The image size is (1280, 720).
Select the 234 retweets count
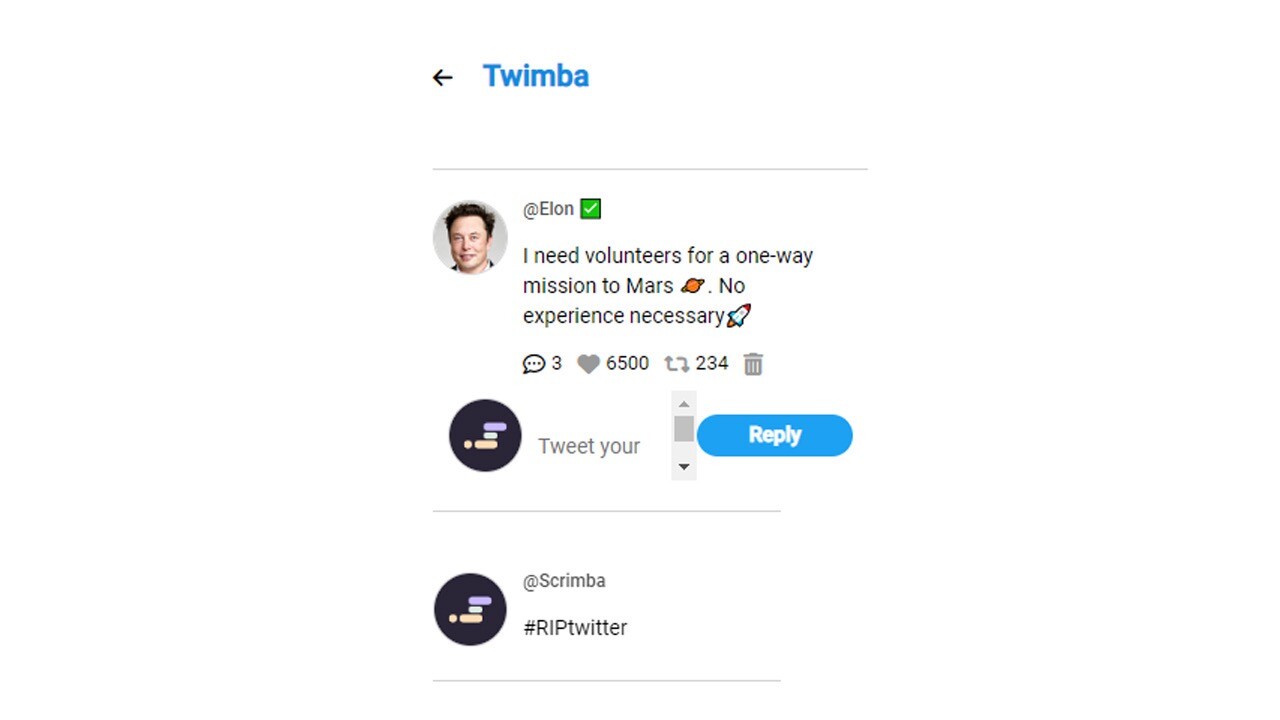pos(712,364)
